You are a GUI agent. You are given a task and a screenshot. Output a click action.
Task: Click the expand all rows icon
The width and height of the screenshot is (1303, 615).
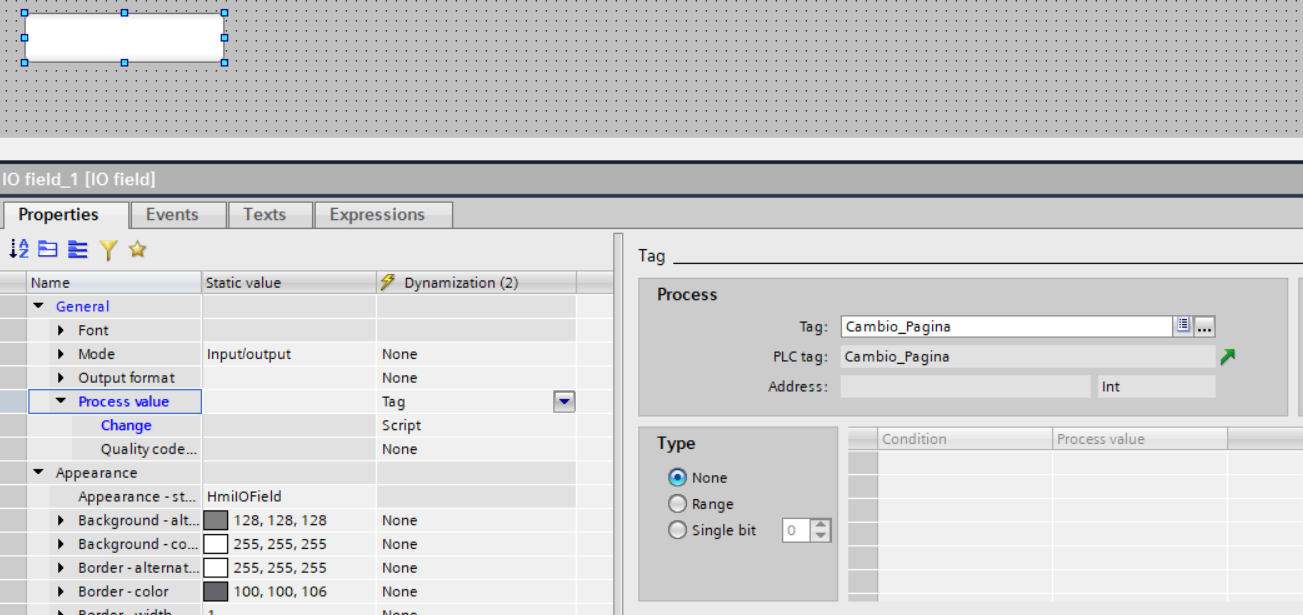click(x=78, y=249)
